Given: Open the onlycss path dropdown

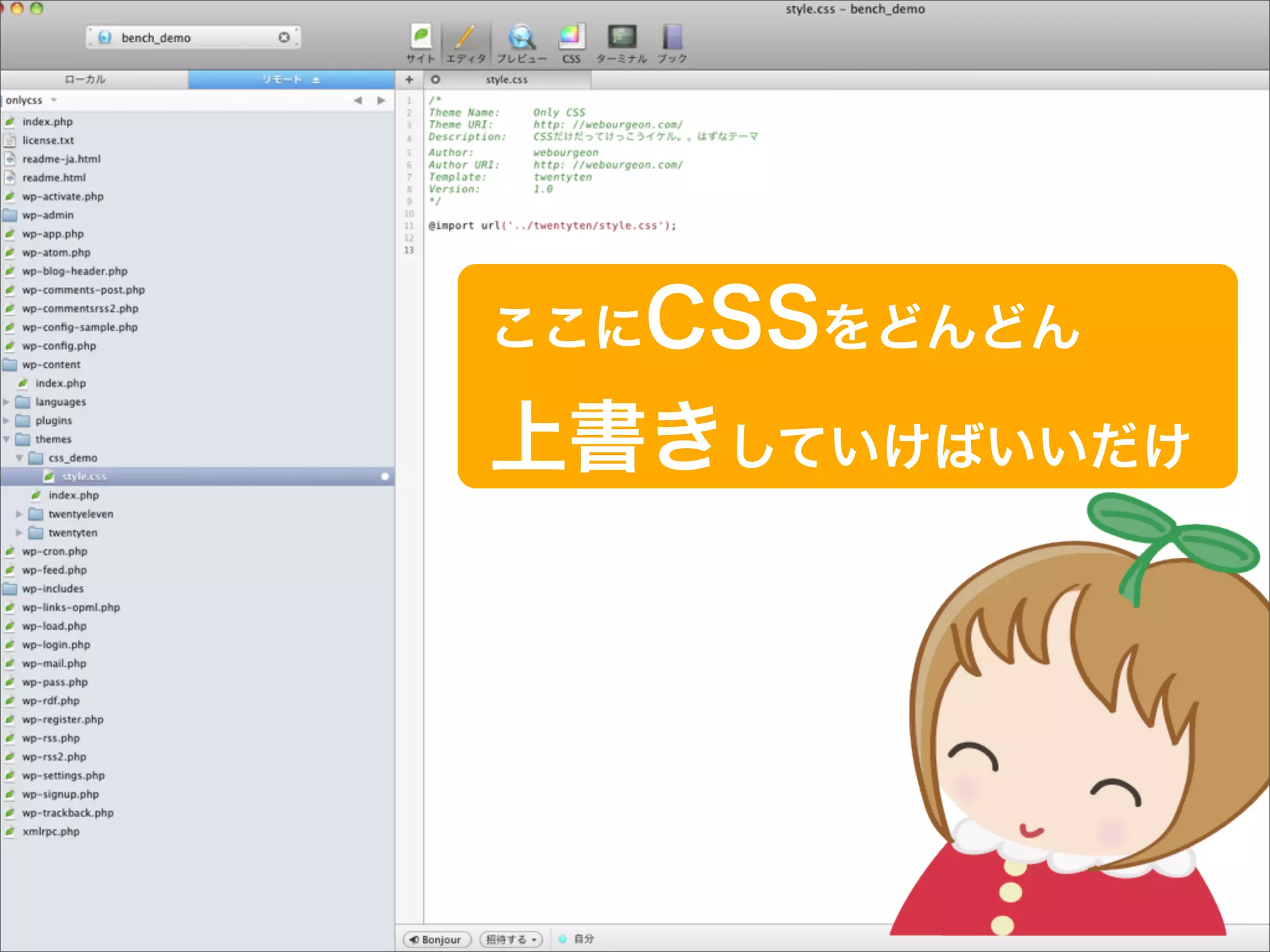Looking at the screenshot, I should pyautogui.click(x=31, y=100).
